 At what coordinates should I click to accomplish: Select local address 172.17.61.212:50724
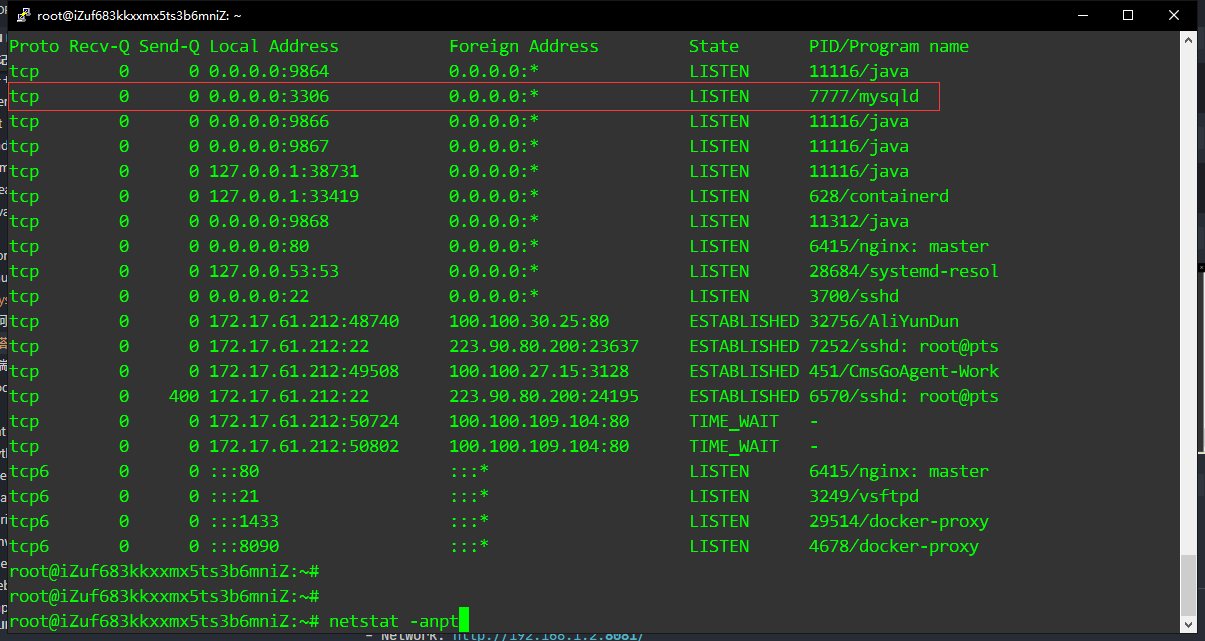pyautogui.click(x=304, y=421)
